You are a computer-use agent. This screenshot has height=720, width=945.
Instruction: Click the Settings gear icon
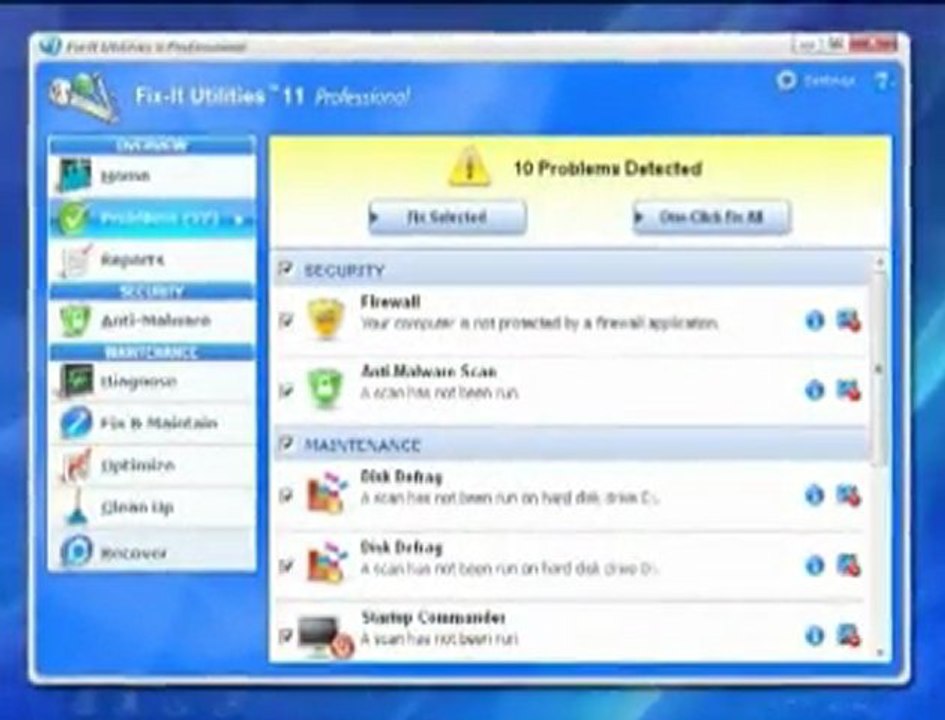[786, 81]
